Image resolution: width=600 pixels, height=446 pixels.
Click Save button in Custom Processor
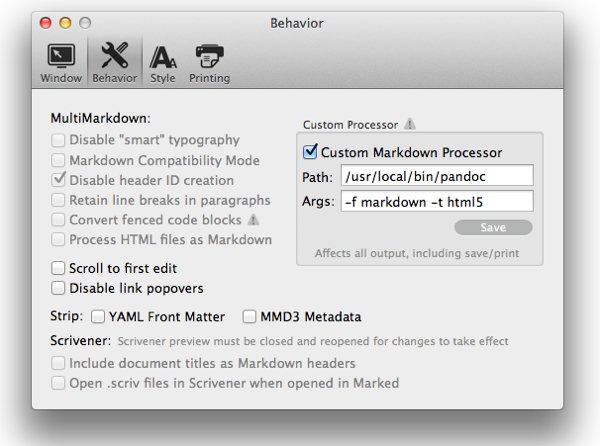(493, 227)
